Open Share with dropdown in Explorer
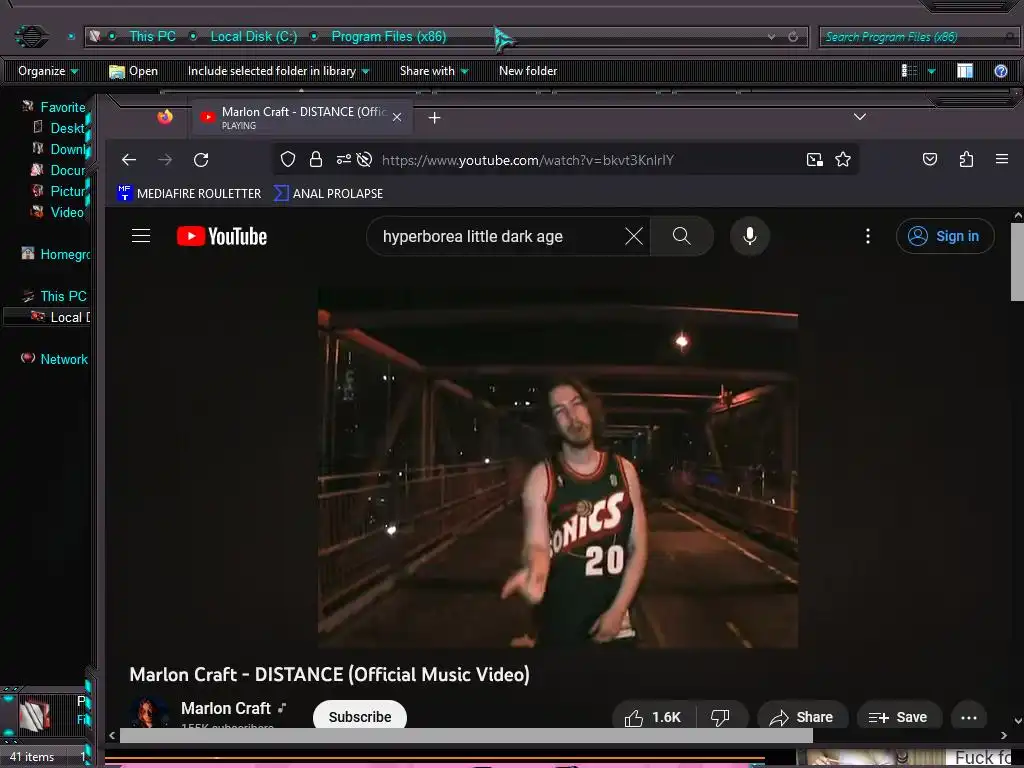Screen dimensions: 1024x768 point(434,71)
